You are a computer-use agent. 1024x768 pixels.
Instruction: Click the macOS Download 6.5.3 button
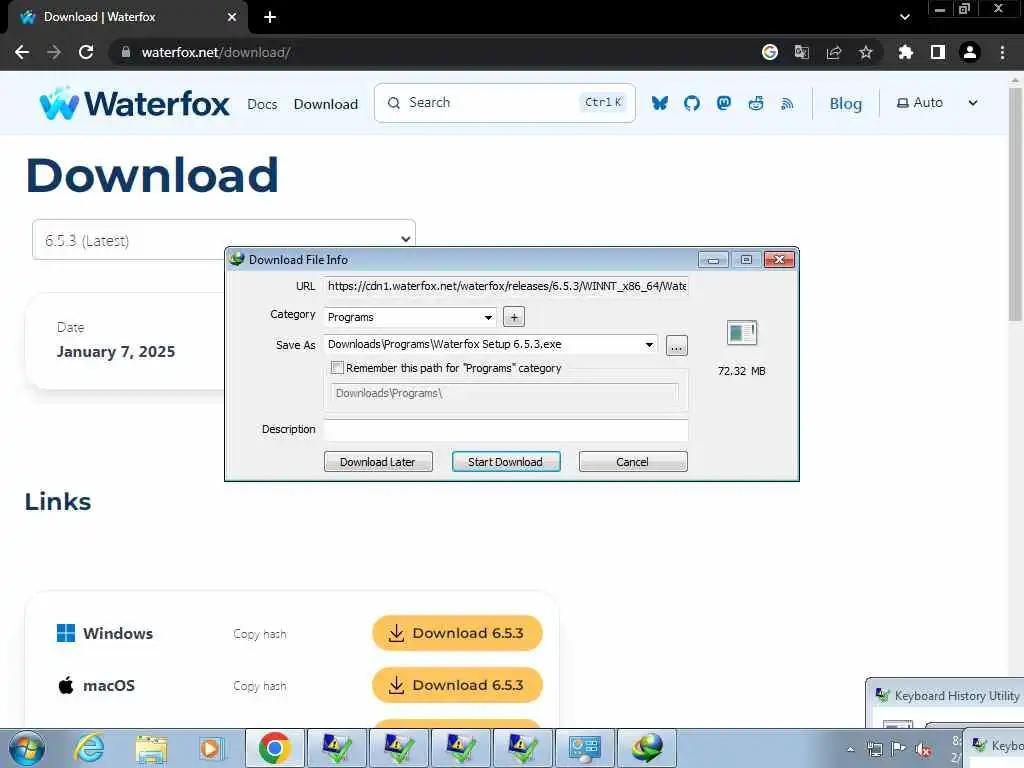(457, 685)
